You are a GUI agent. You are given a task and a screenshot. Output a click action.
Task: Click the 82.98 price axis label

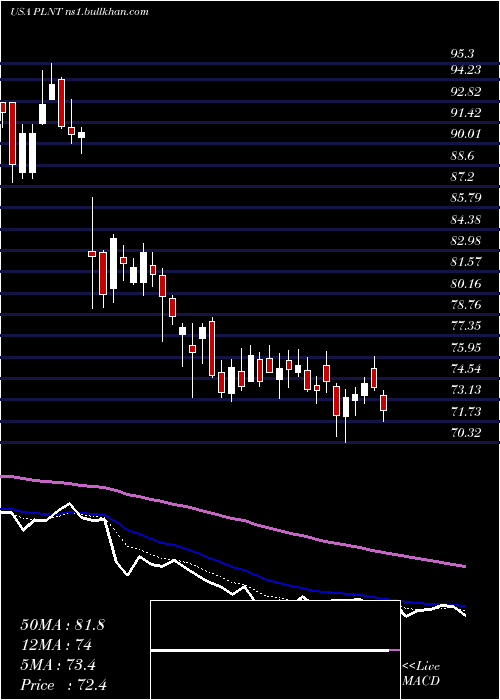[467, 241]
